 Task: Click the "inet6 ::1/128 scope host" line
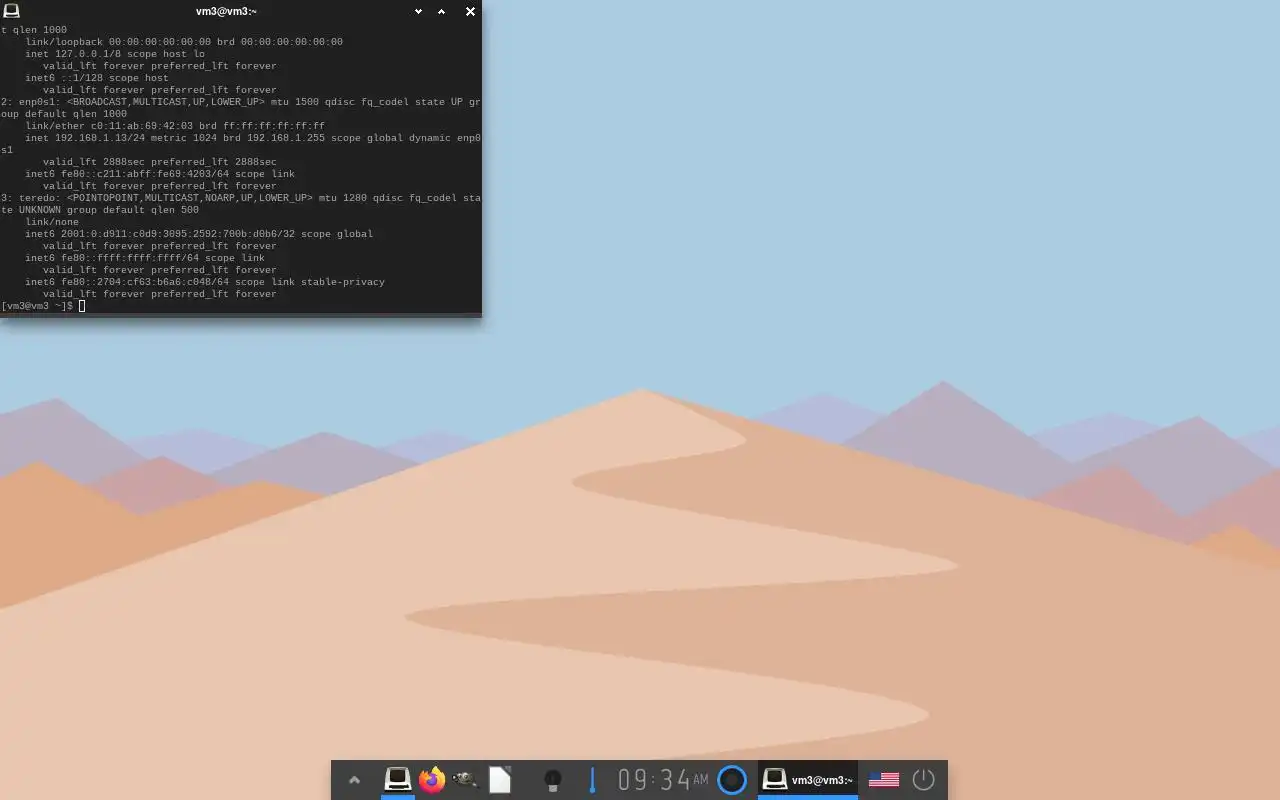tap(97, 78)
